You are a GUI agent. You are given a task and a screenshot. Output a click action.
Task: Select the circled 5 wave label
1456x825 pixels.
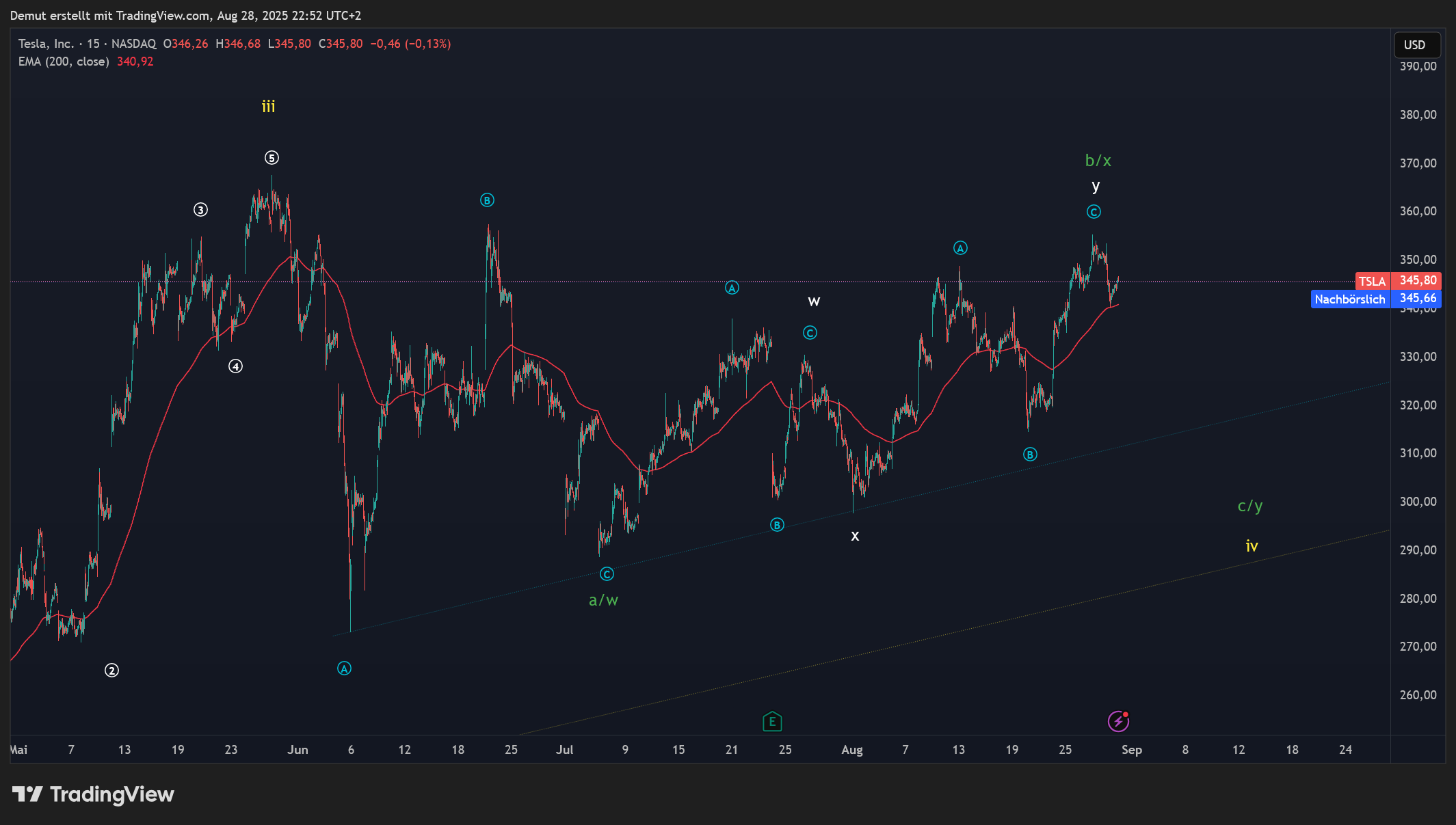pos(272,158)
